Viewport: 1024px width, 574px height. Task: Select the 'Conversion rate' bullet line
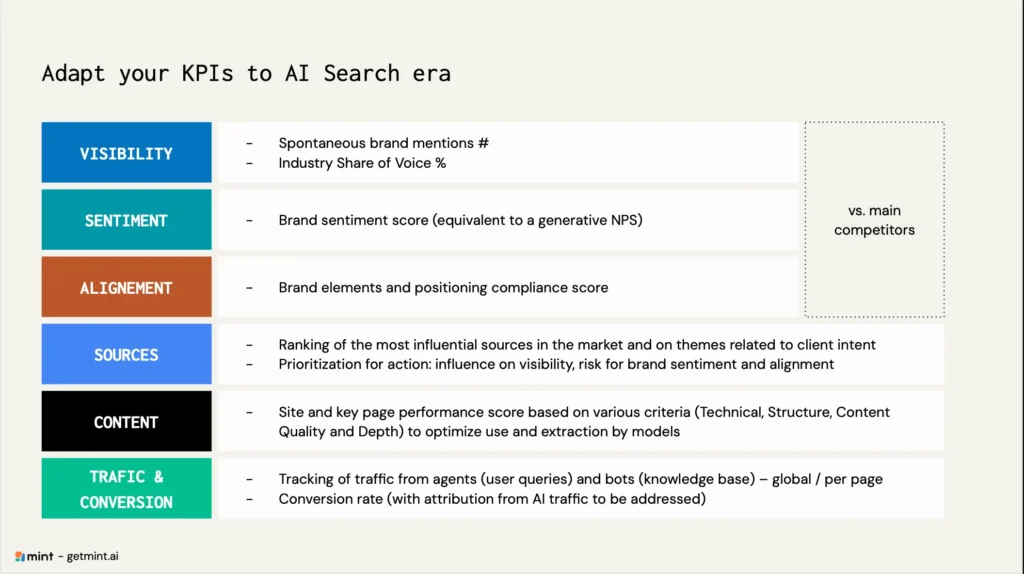pos(492,499)
